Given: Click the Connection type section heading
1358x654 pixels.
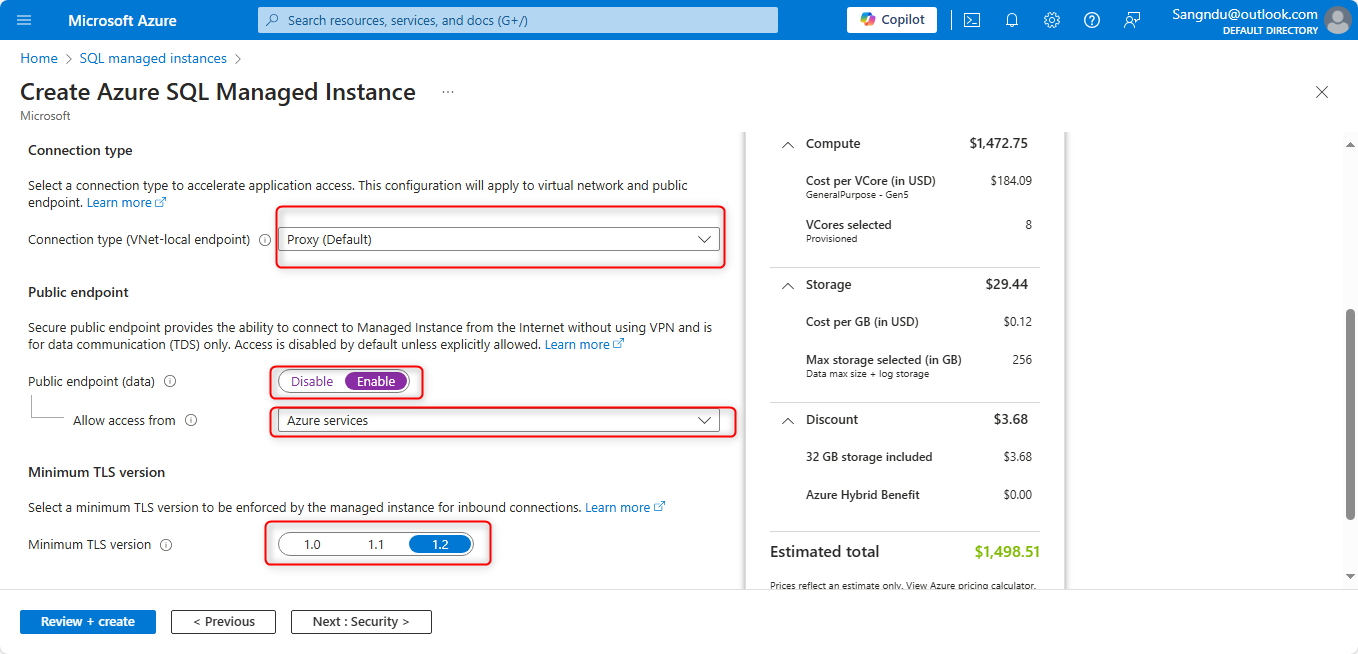Looking at the screenshot, I should point(80,151).
